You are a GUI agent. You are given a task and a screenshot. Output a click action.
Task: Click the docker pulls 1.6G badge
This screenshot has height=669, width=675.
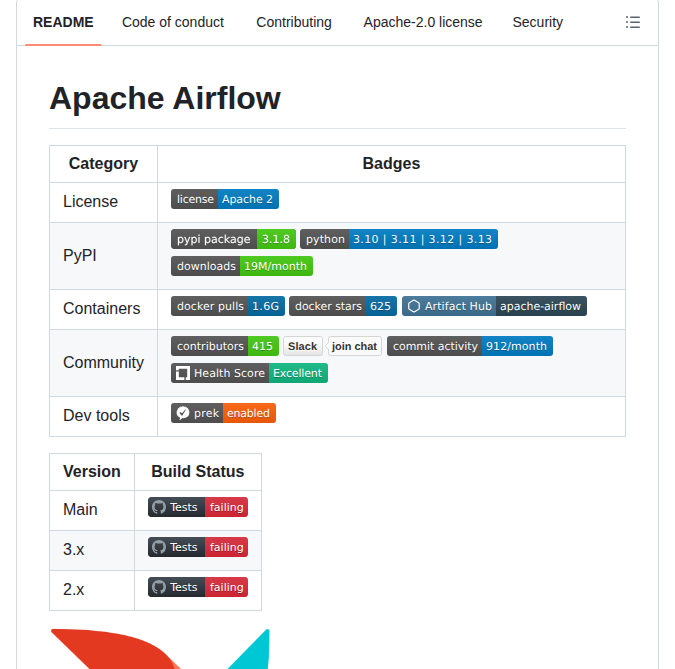point(228,306)
